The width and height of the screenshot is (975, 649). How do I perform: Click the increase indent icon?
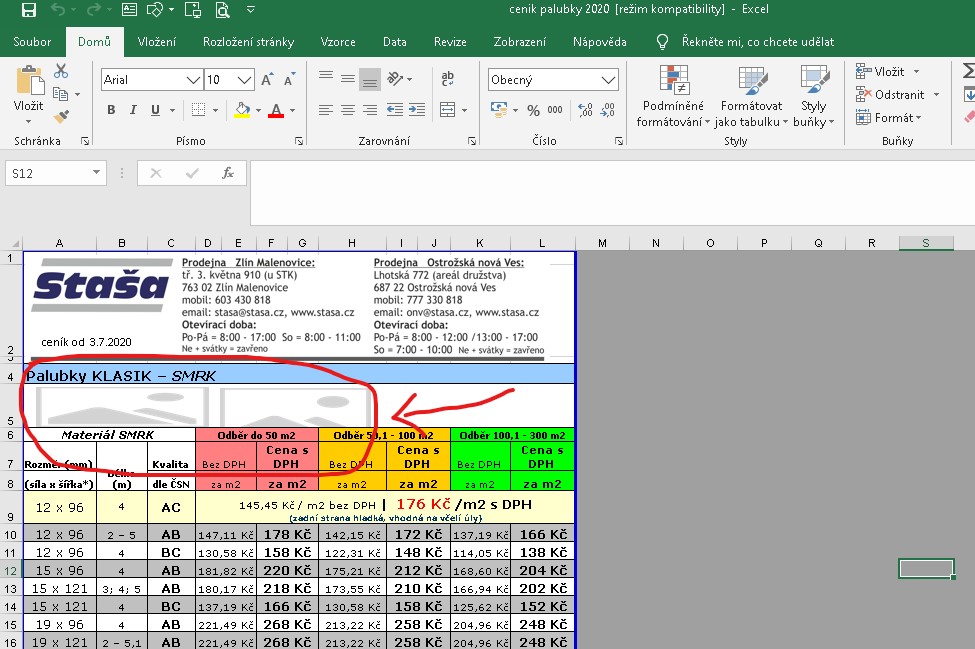click(x=419, y=110)
